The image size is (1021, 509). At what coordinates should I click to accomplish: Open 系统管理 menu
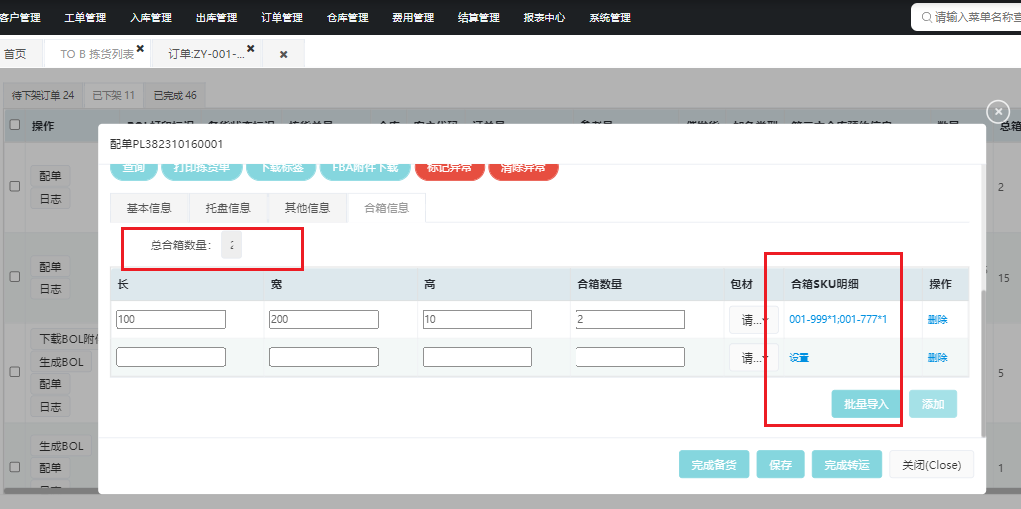(x=610, y=18)
